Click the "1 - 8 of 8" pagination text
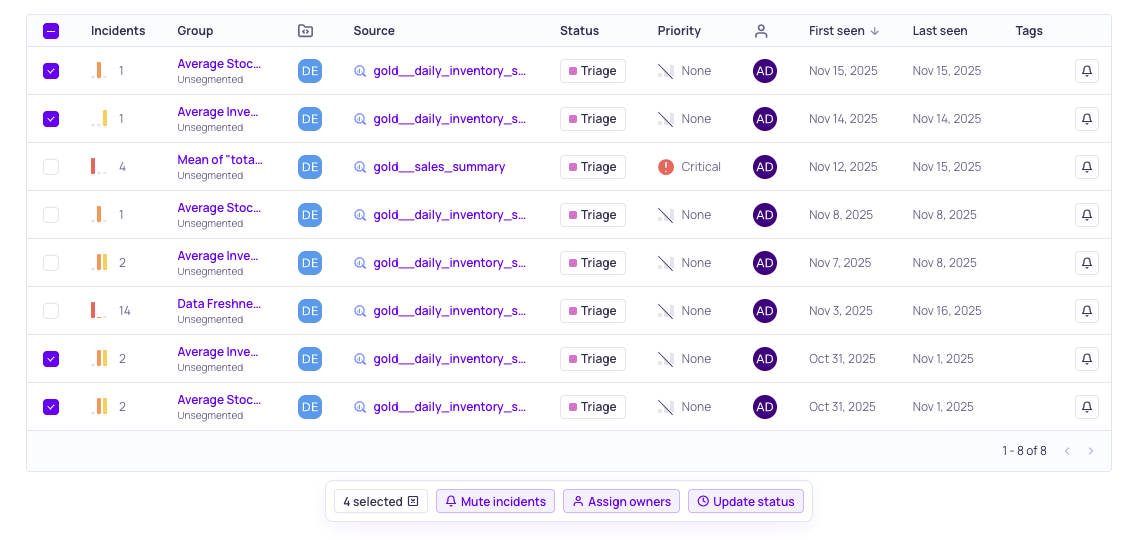The image size is (1130, 540). click(x=1024, y=451)
